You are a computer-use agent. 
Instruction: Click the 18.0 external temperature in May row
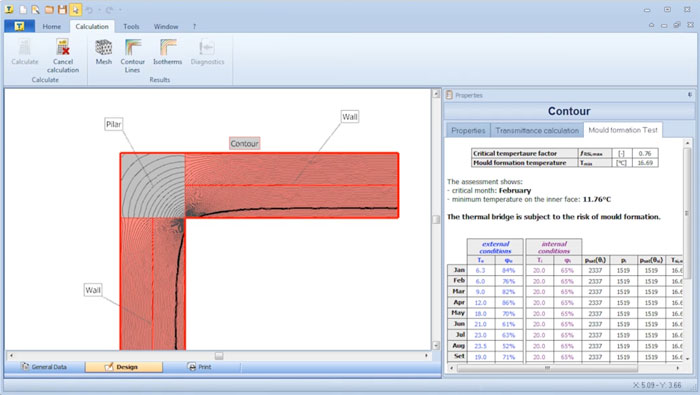pos(480,313)
